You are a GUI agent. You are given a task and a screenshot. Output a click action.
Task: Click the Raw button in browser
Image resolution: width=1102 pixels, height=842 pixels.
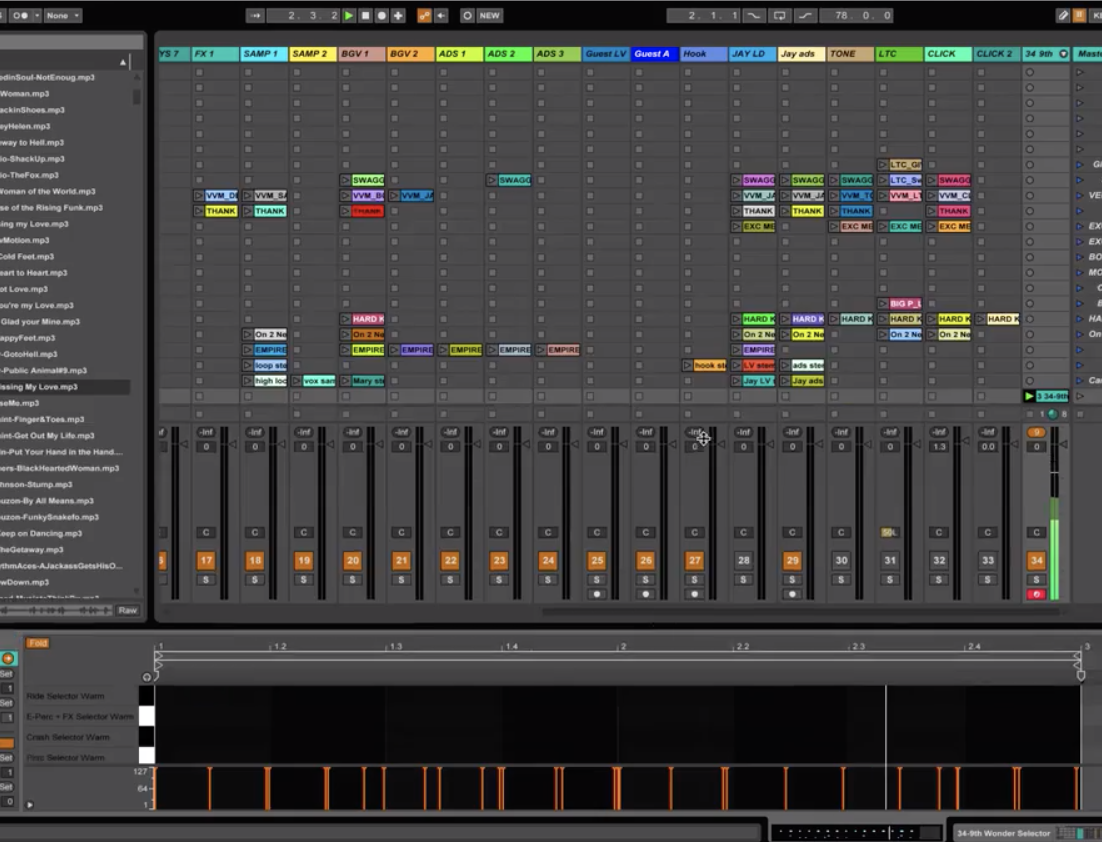click(127, 610)
